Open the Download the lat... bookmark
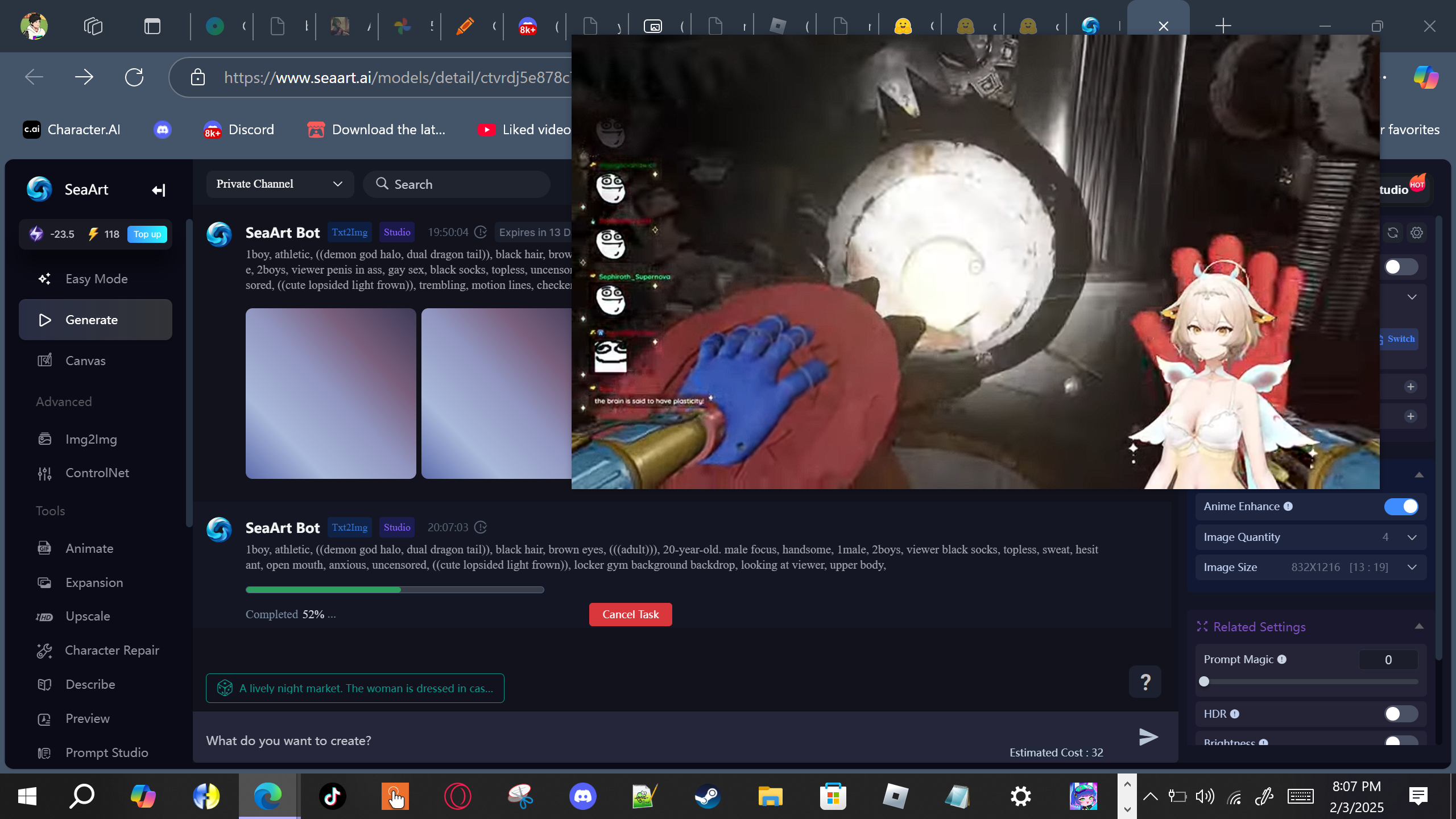 tap(377, 130)
